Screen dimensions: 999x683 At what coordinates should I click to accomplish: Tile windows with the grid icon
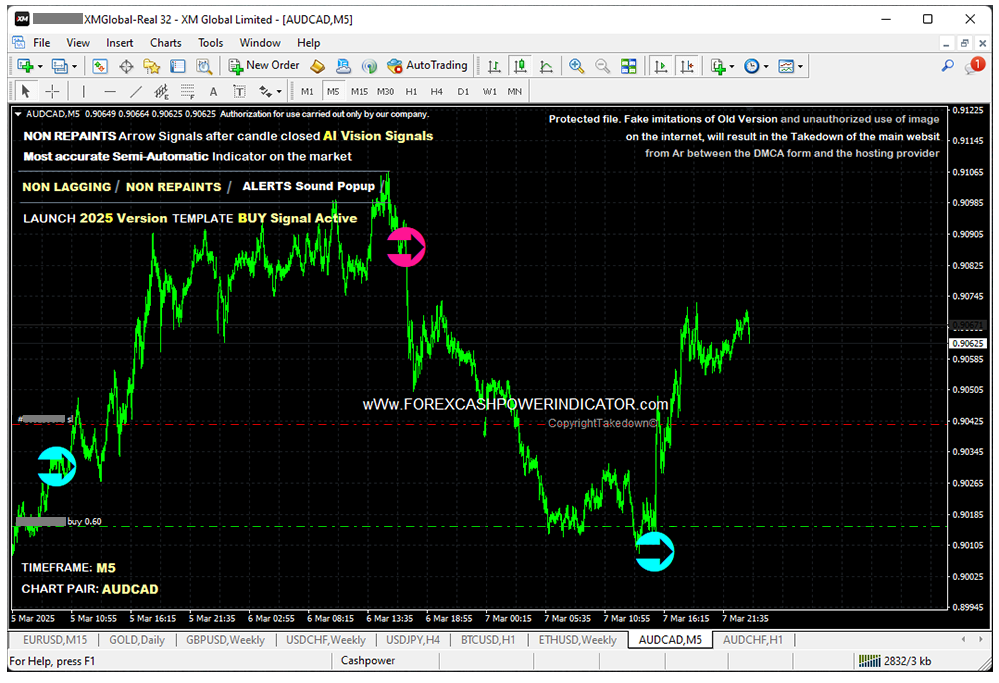point(628,66)
